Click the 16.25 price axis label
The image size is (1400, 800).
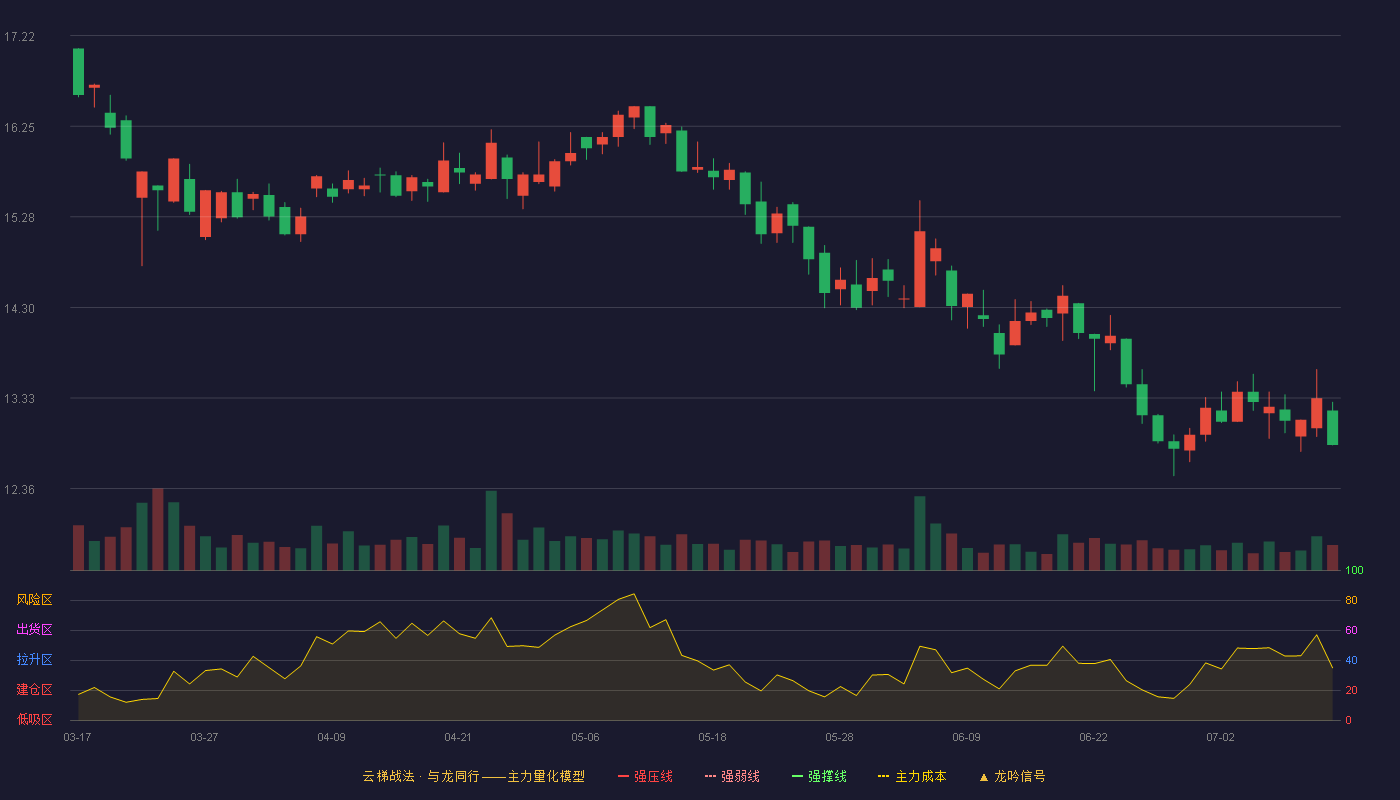click(x=19, y=127)
